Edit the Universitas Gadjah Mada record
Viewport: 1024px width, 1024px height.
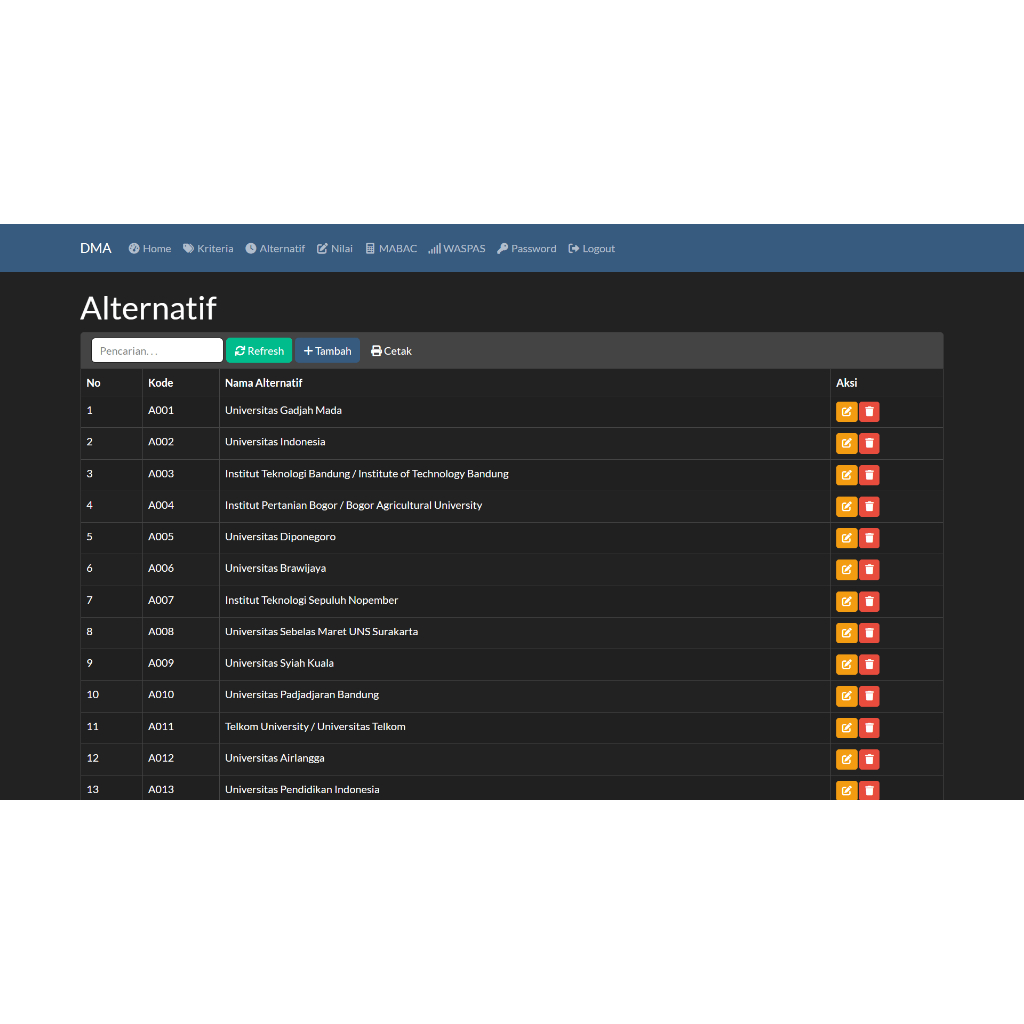click(x=846, y=411)
